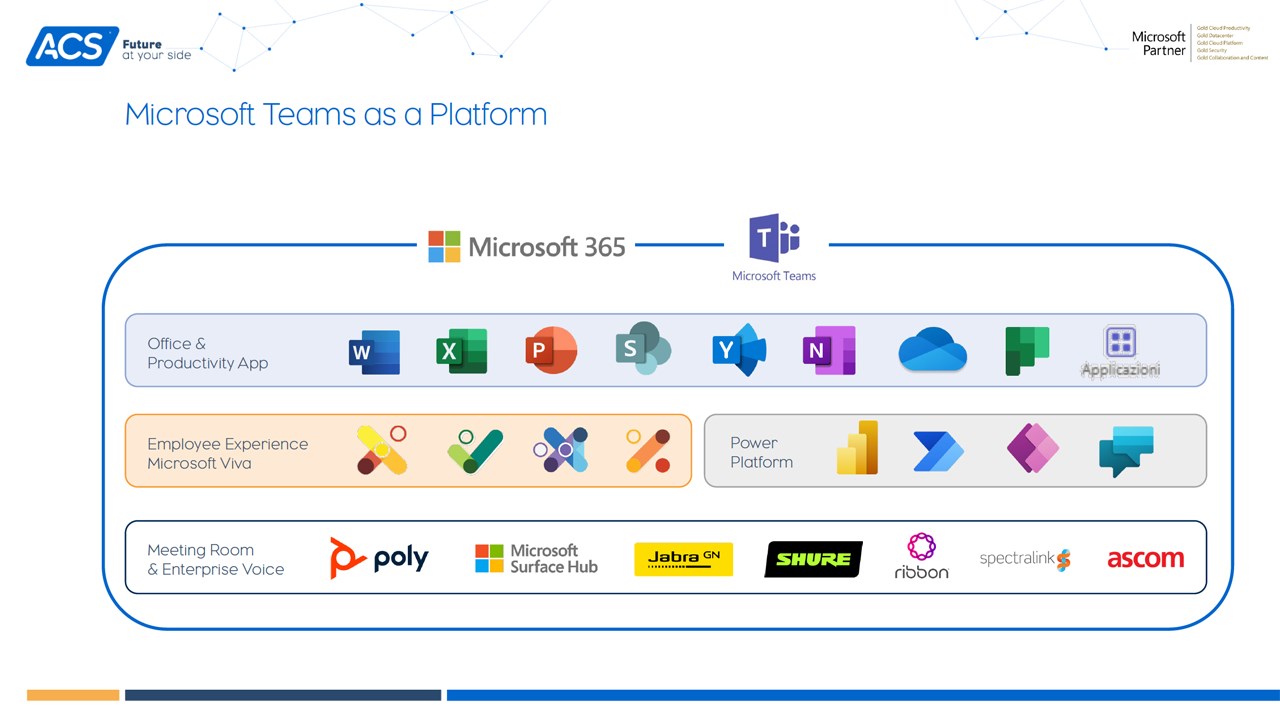Click the Yammer icon
The width and height of the screenshot is (1280, 720).
739,350
